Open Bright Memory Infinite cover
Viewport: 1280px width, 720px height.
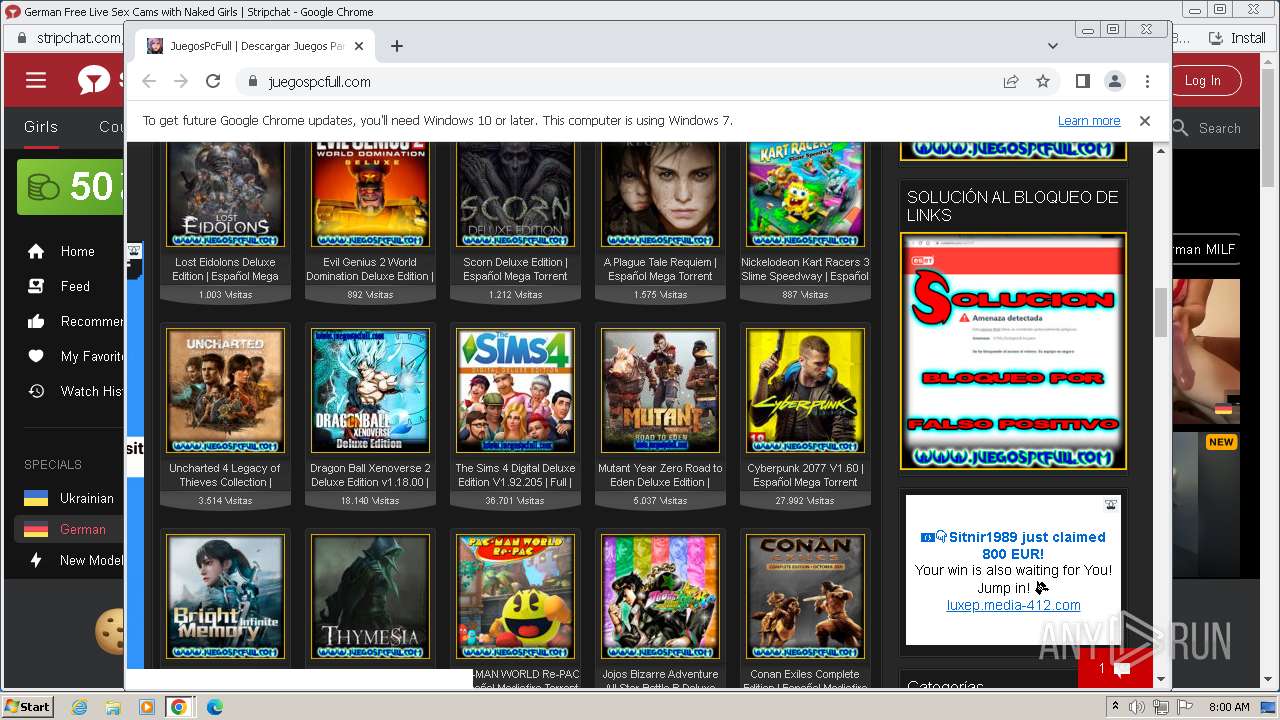(x=225, y=597)
